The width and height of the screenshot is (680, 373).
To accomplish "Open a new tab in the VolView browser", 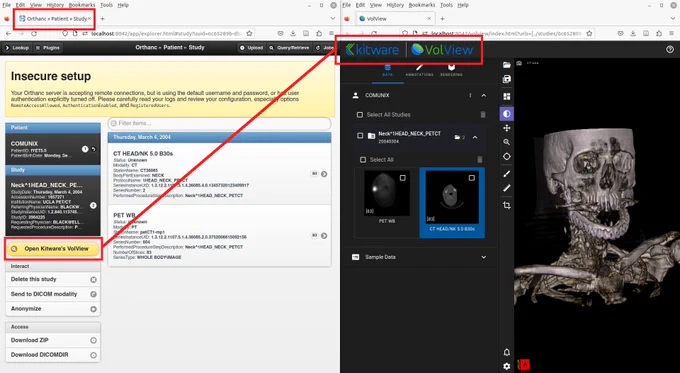I will [x=442, y=19].
